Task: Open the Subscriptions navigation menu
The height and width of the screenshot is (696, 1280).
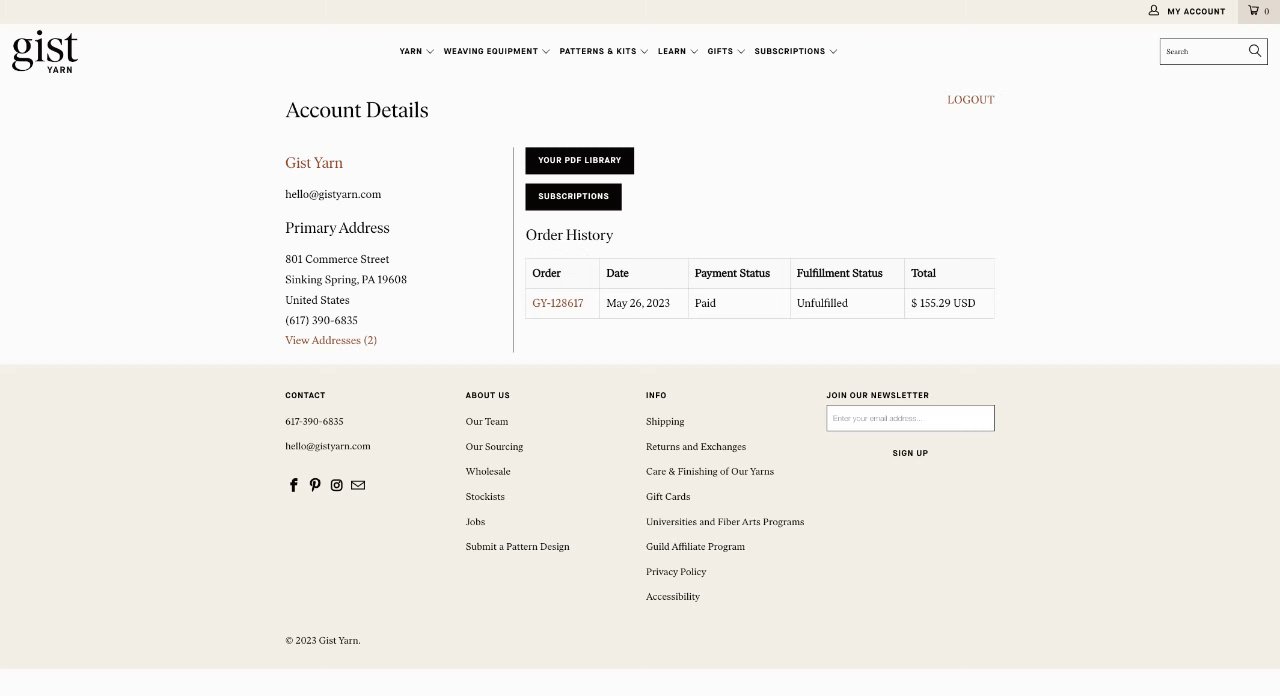Action: point(795,51)
